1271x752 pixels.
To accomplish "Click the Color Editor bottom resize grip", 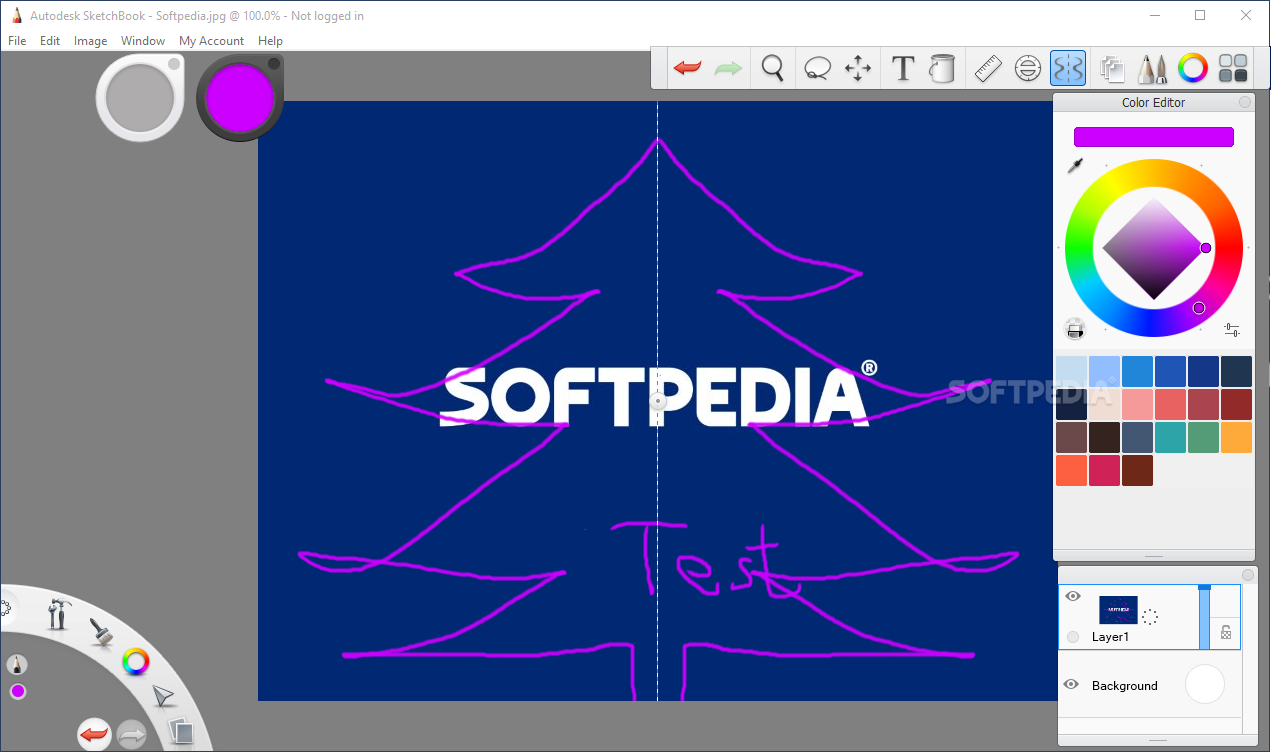I will coord(1154,555).
